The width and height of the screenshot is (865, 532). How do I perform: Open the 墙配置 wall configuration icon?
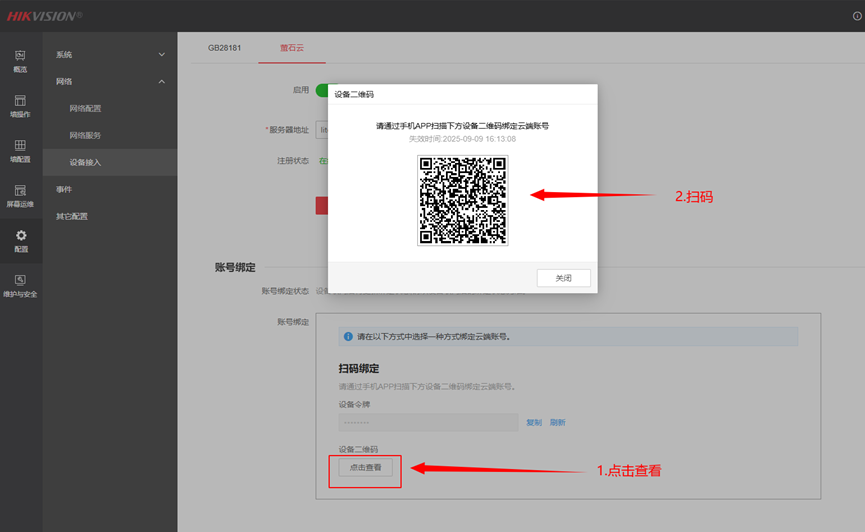coord(20,151)
